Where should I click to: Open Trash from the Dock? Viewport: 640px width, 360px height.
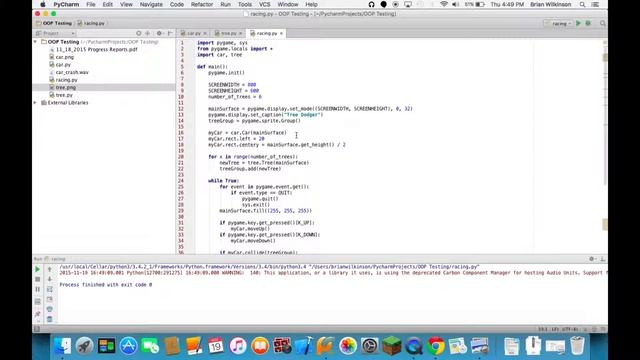577,346
